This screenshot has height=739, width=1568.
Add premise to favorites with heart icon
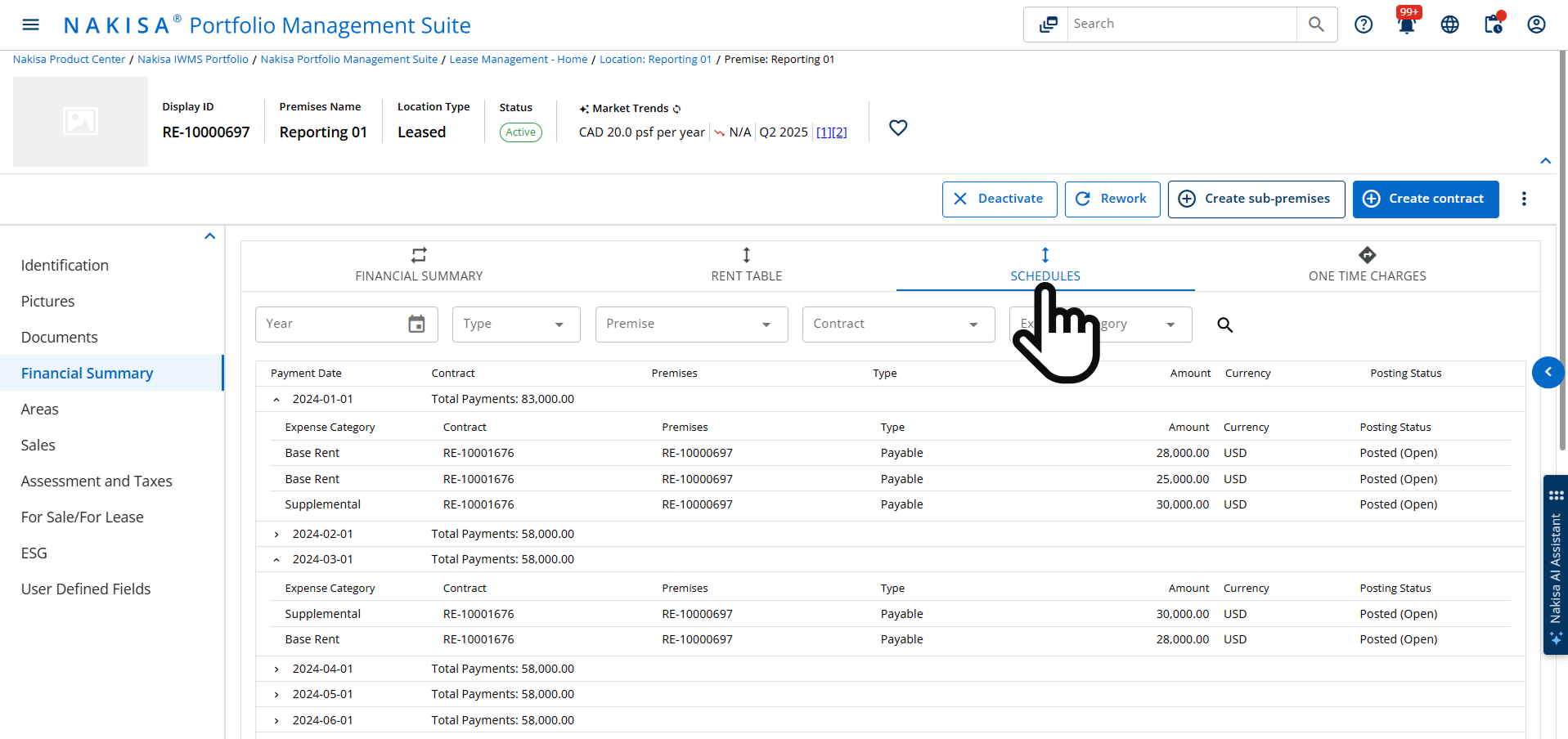(897, 128)
